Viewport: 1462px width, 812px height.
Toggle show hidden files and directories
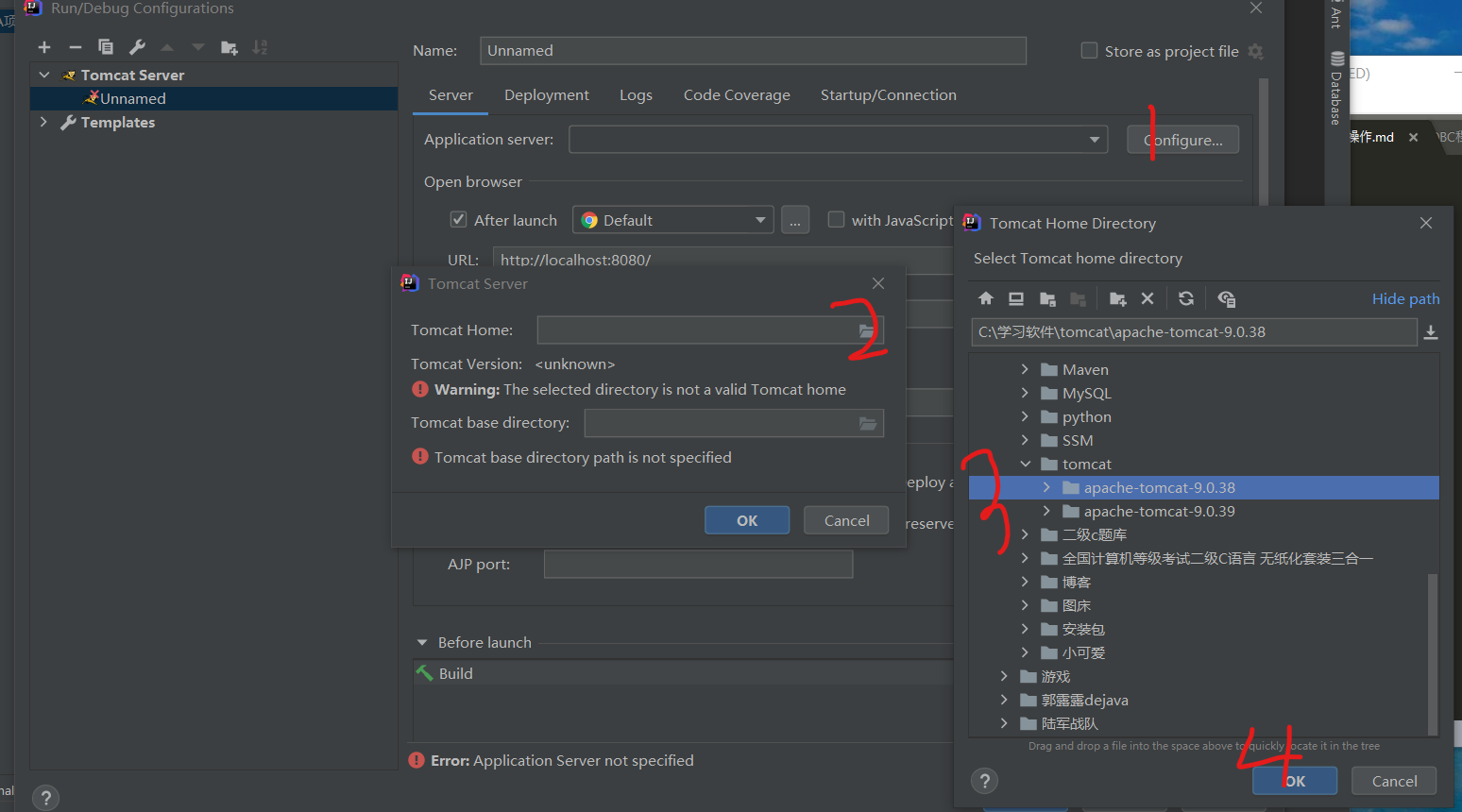click(x=1226, y=298)
